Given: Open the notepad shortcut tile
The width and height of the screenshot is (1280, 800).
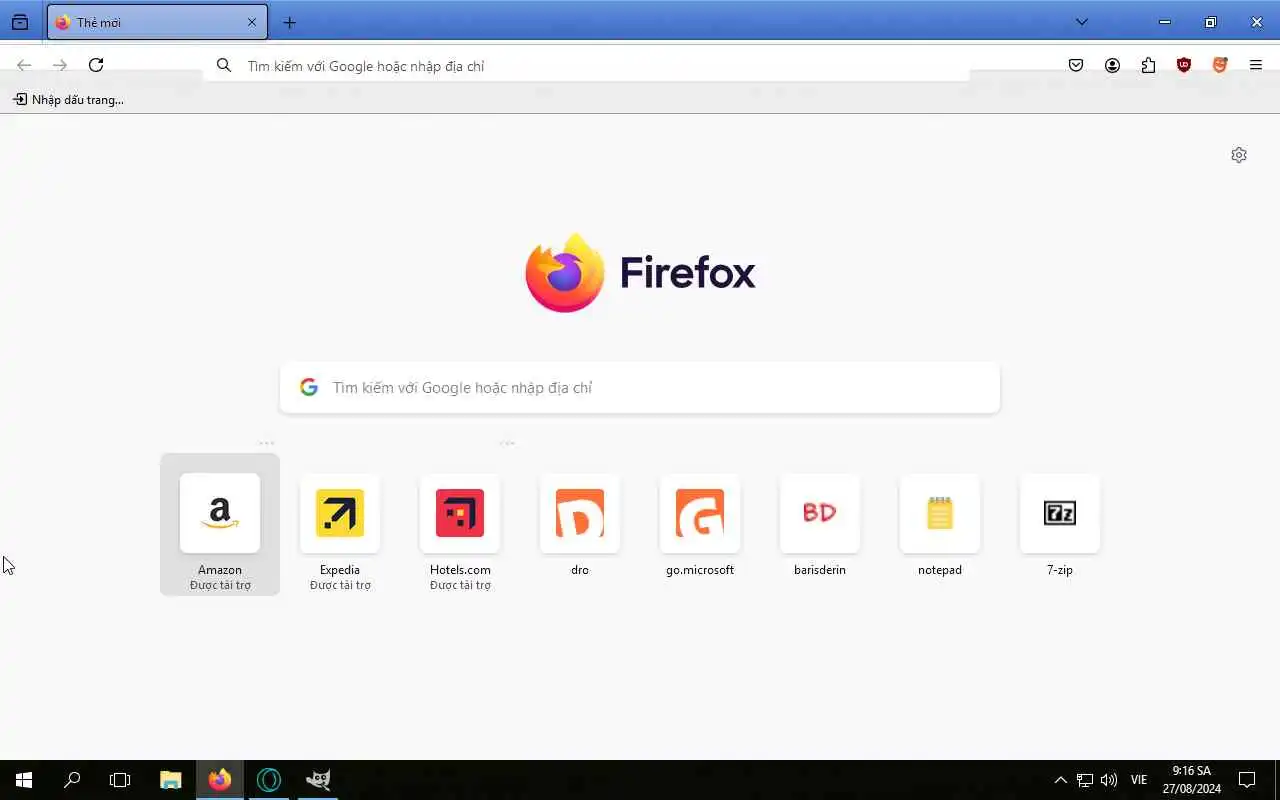Looking at the screenshot, I should [x=940, y=525].
